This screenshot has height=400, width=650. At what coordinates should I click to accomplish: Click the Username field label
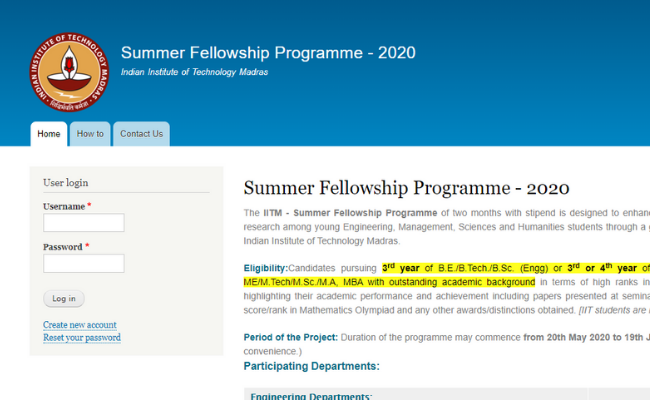pos(64,206)
